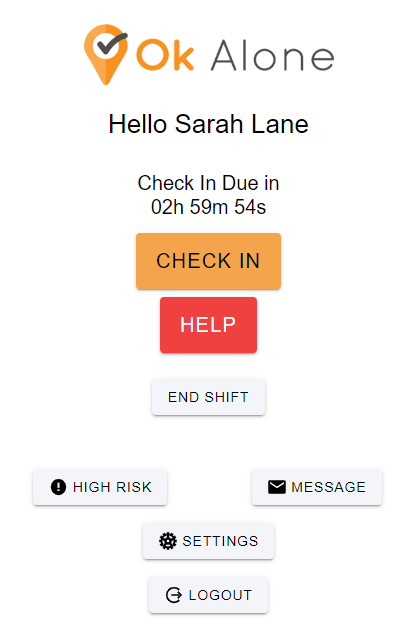Choose LOGOUT by its text label
Viewport: 406px width, 632px height.
coord(220,595)
